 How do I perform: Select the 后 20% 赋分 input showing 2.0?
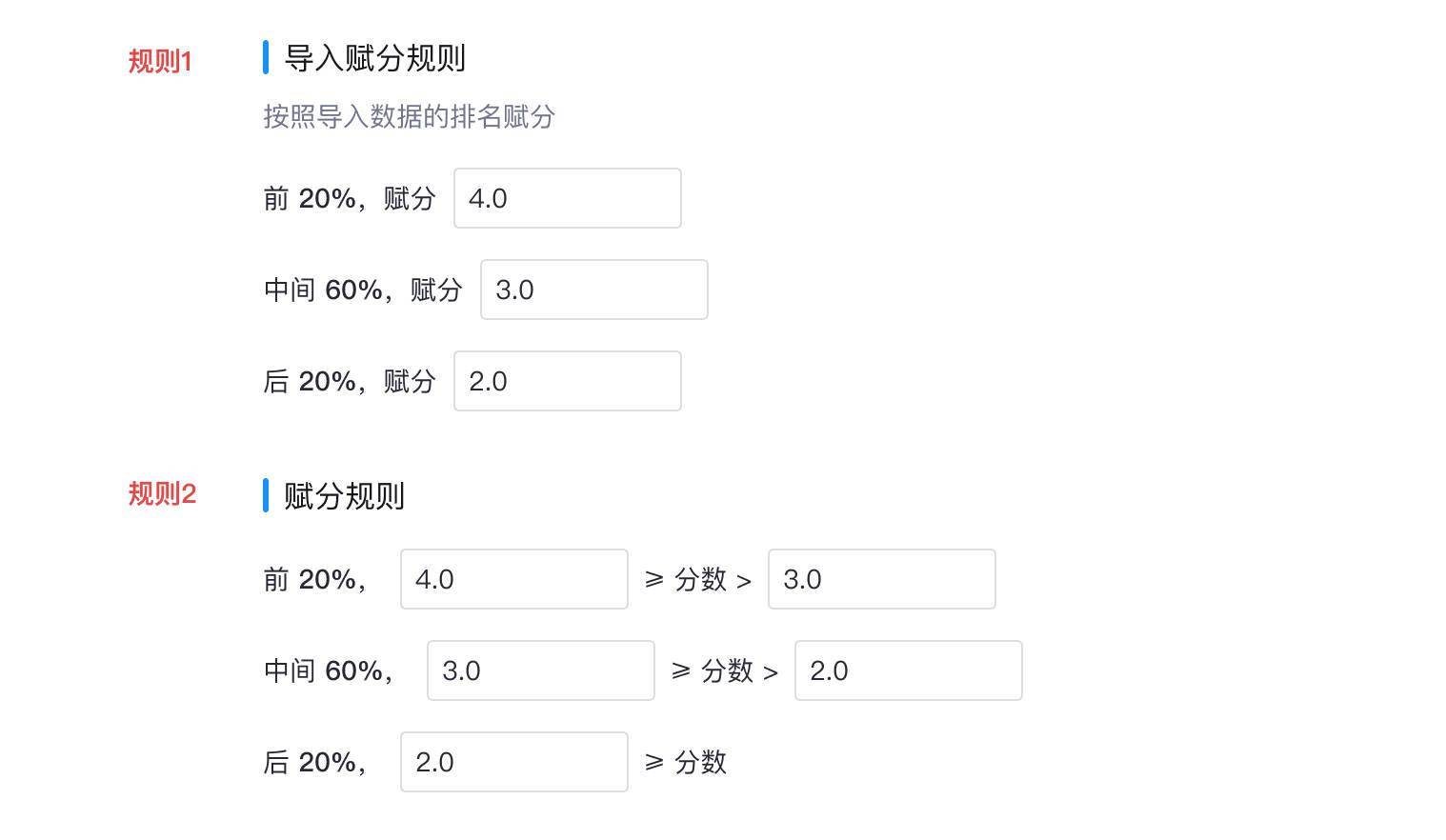coord(567,381)
